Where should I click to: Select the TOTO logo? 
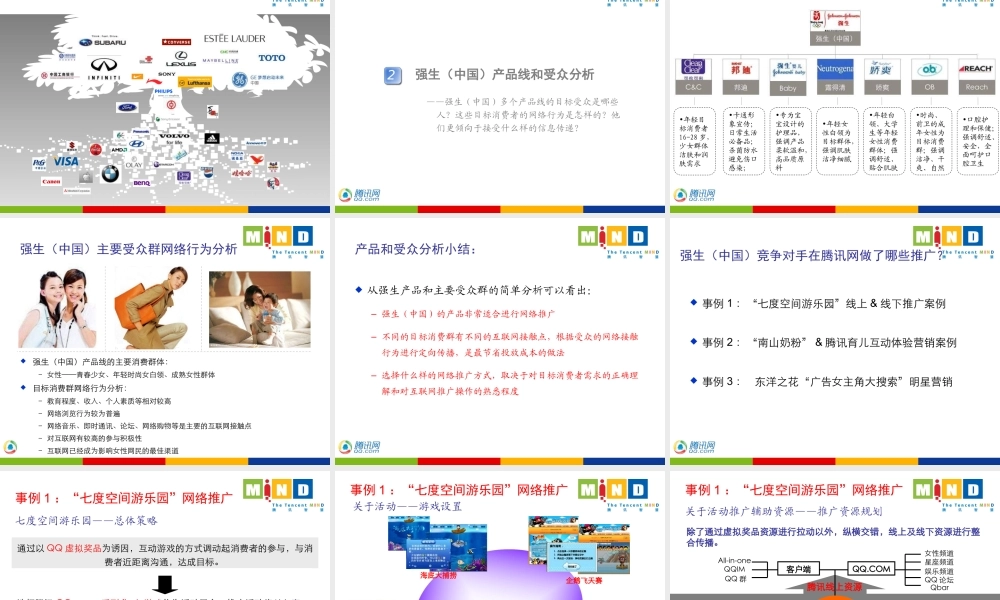pos(272,58)
